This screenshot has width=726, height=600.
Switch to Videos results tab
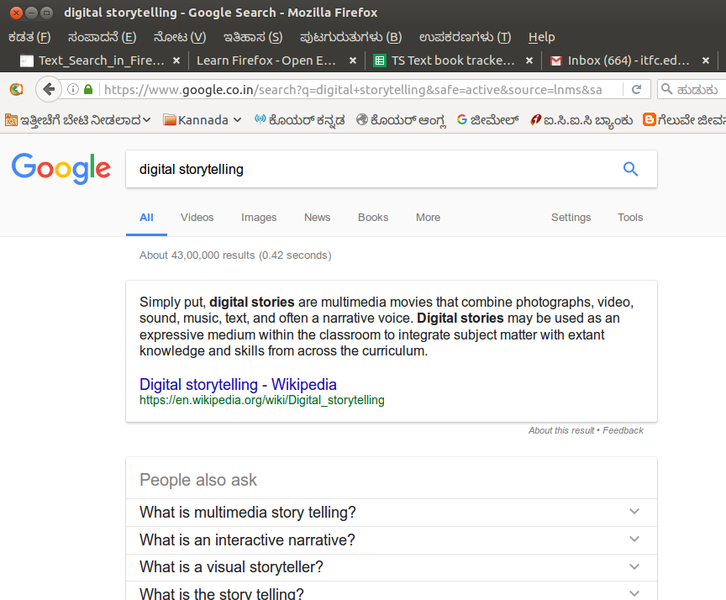click(197, 217)
